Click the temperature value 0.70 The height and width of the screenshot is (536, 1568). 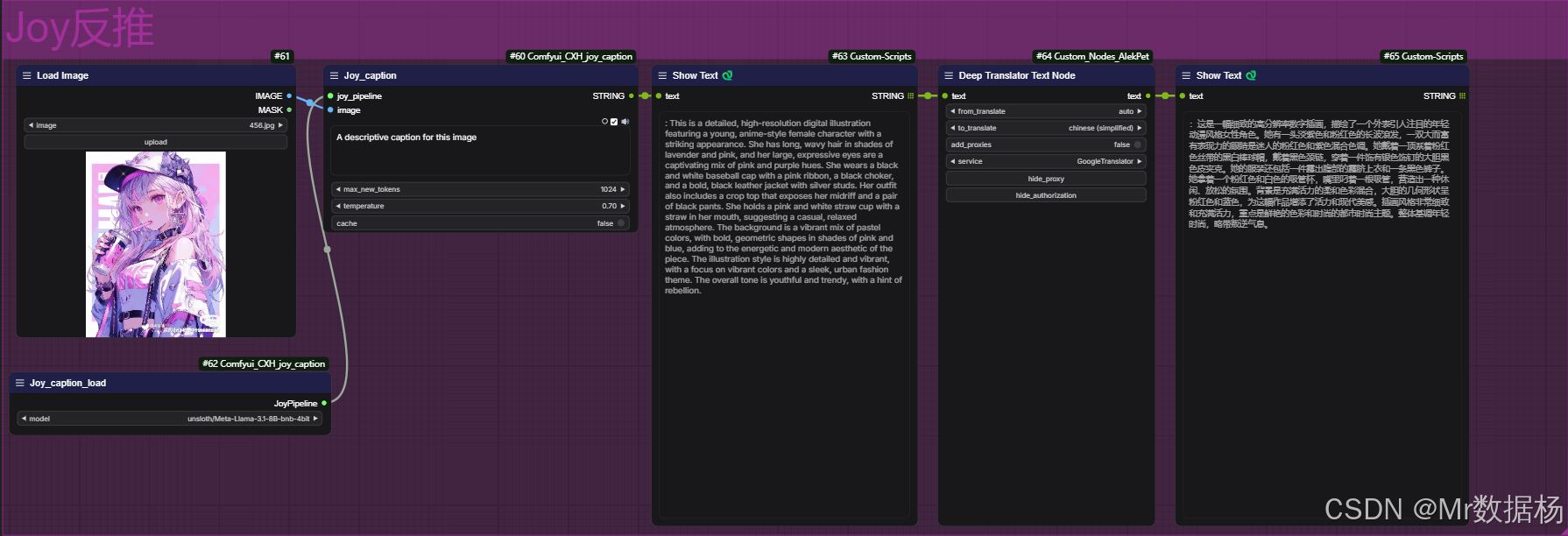tap(609, 206)
